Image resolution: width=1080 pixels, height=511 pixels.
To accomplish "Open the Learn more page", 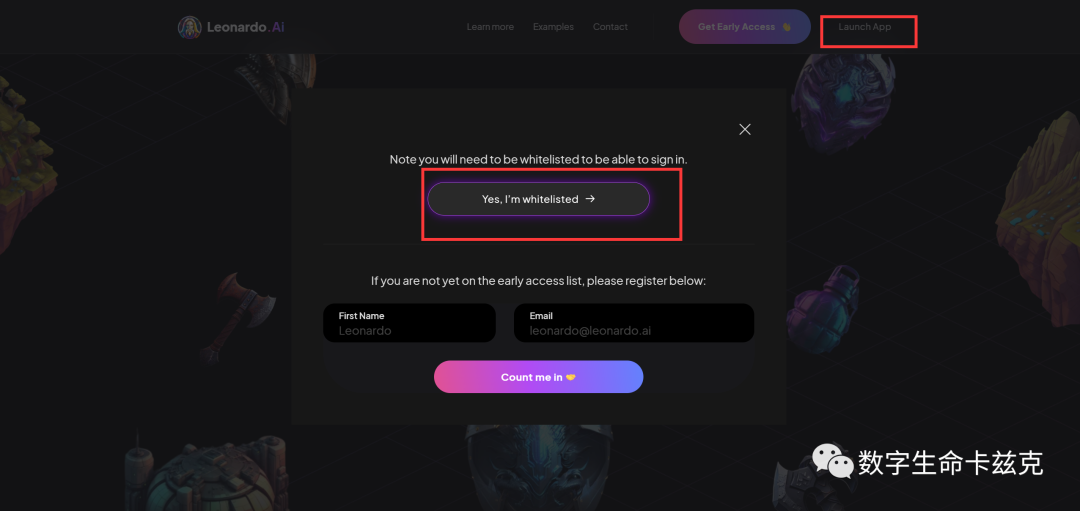I will (490, 27).
